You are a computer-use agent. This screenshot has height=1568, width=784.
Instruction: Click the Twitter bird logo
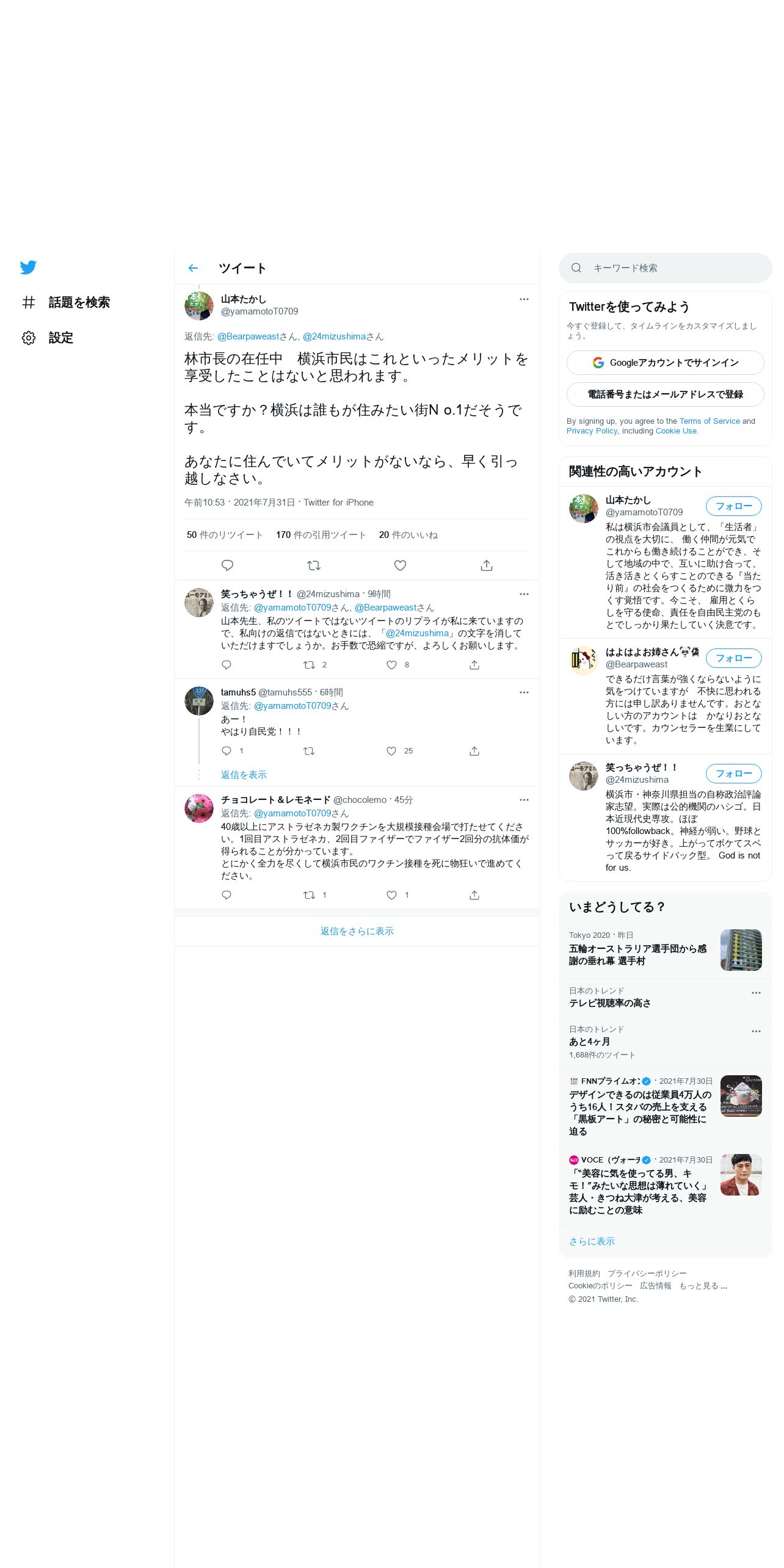click(x=28, y=267)
